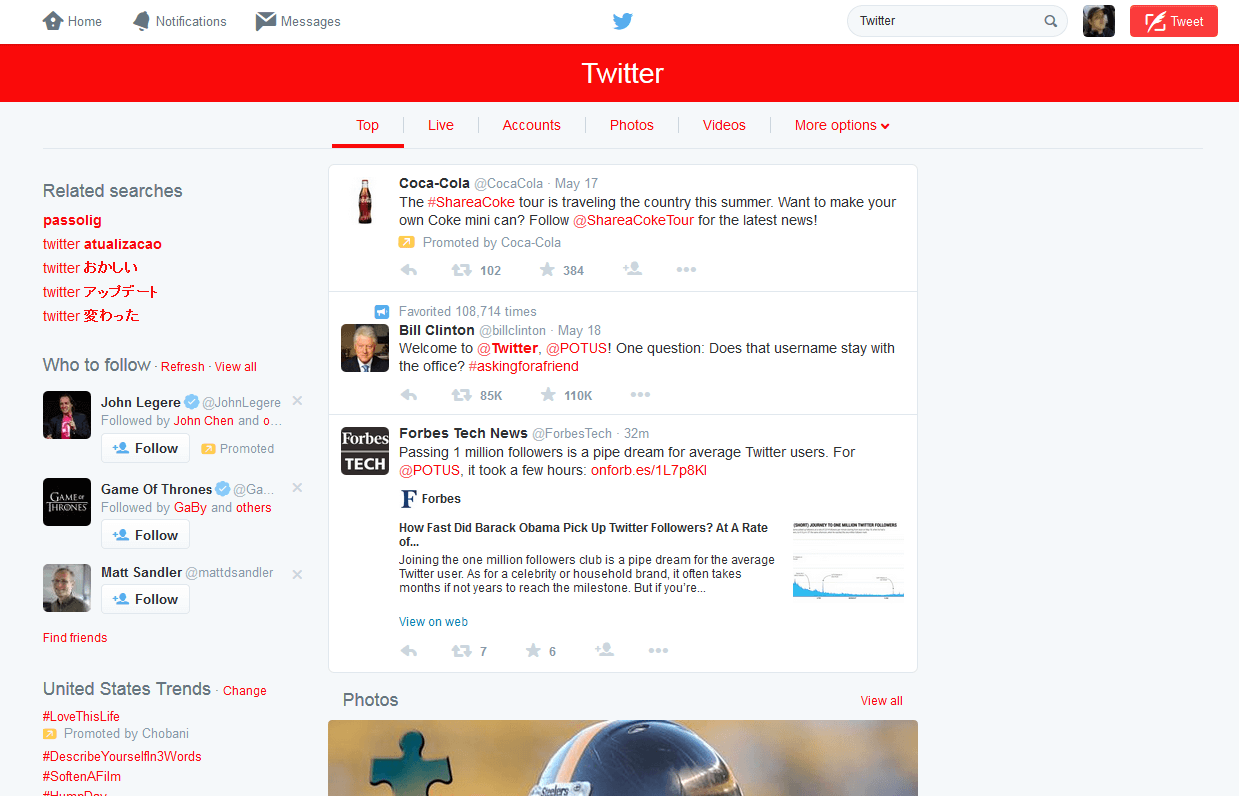1239x796 pixels.
Task: Open the #SoftenAFilm trend
Action: 82,777
